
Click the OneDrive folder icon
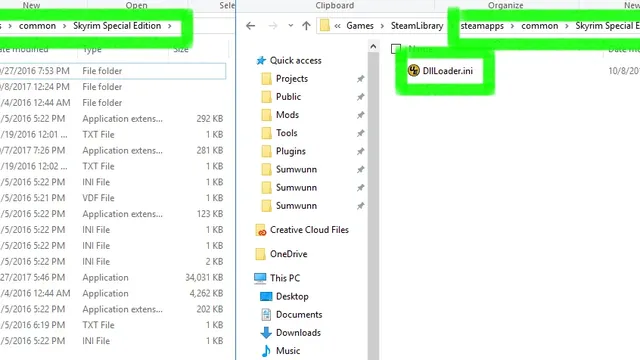click(260, 254)
